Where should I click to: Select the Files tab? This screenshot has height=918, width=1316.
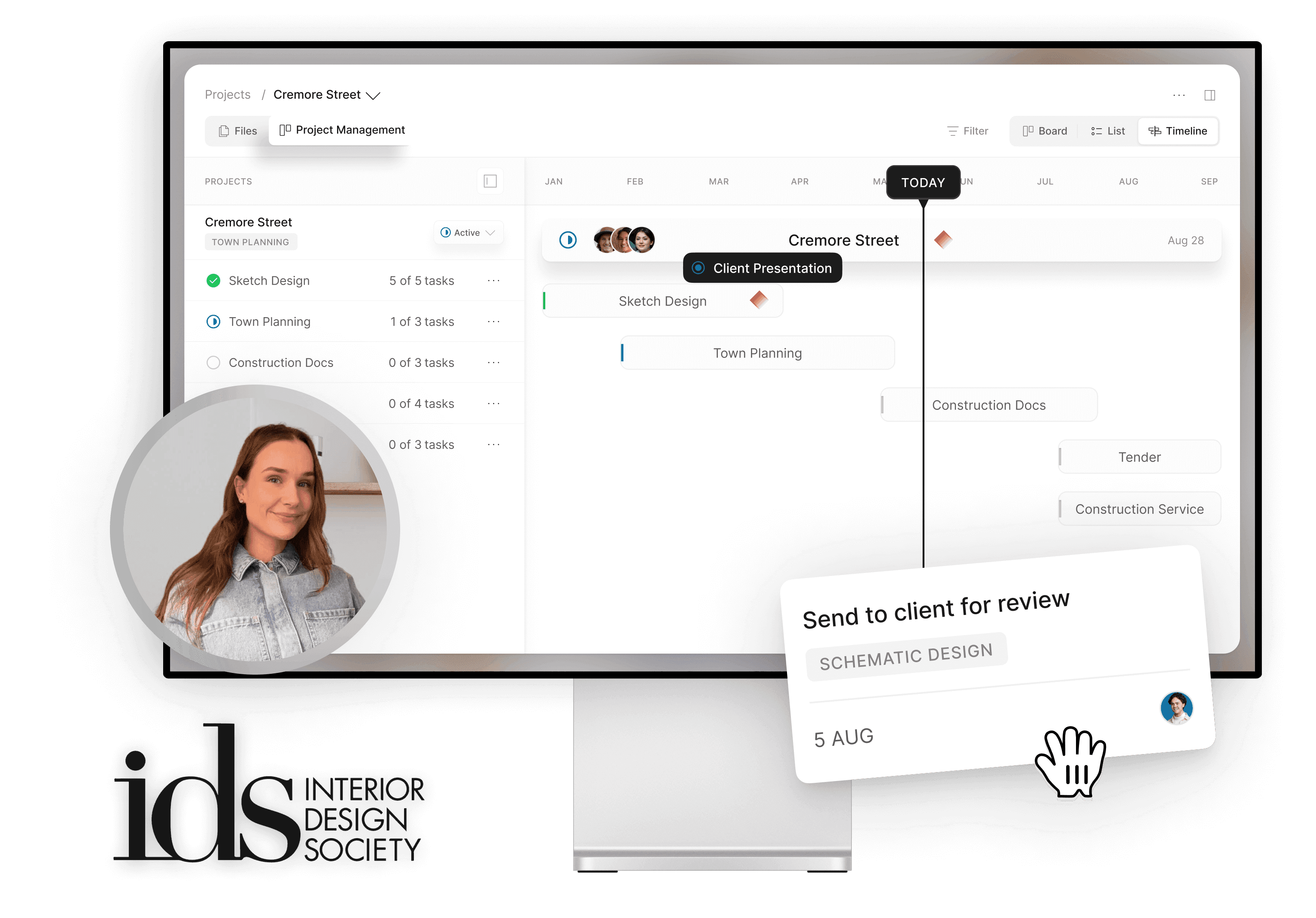(x=237, y=130)
